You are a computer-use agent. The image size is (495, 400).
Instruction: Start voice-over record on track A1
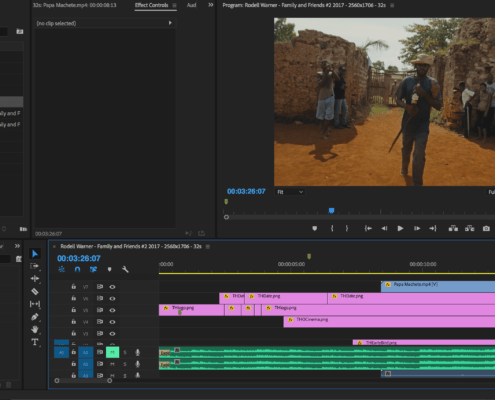click(x=137, y=352)
